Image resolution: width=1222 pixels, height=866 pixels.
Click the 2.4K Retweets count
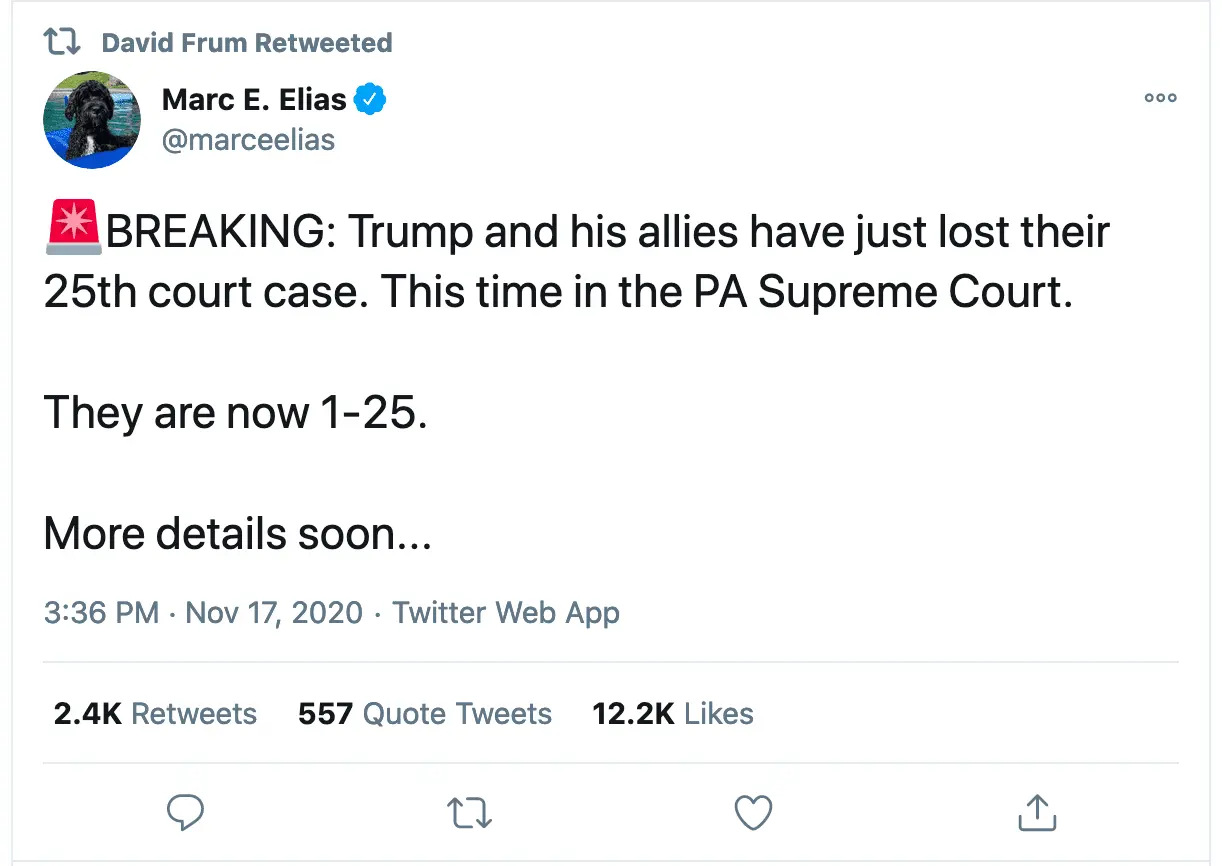coord(155,713)
